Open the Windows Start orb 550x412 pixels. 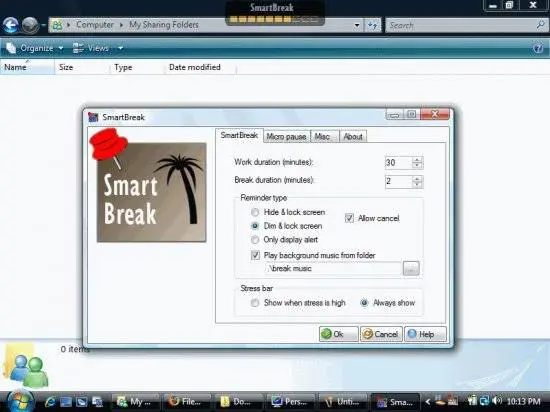click(x=20, y=401)
